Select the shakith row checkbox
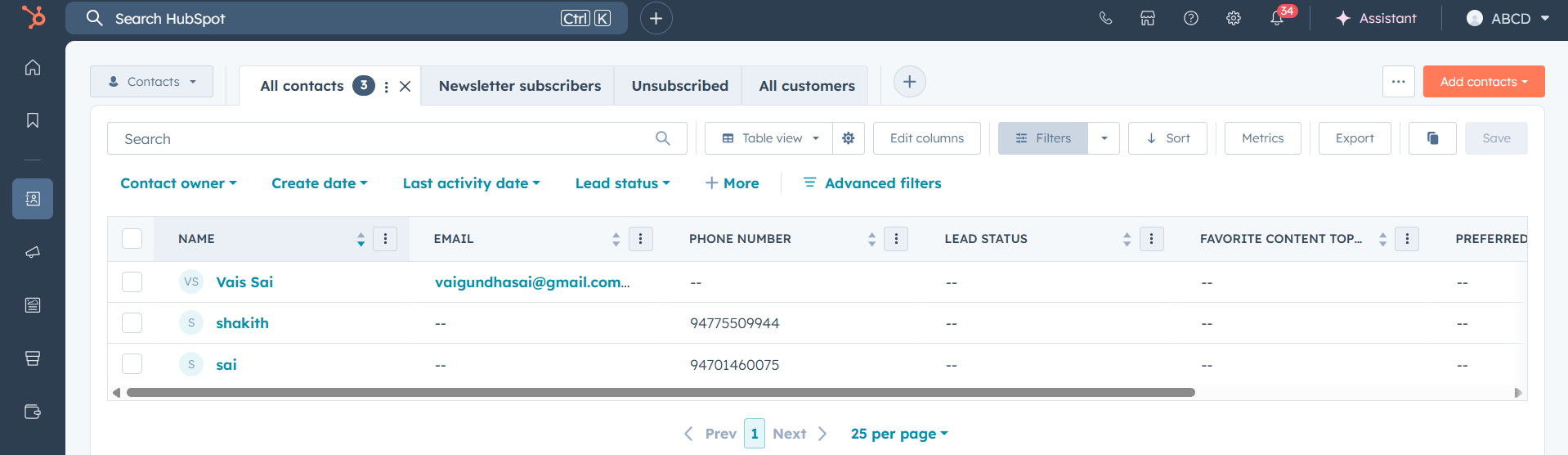The width and height of the screenshot is (1568, 455). click(132, 323)
